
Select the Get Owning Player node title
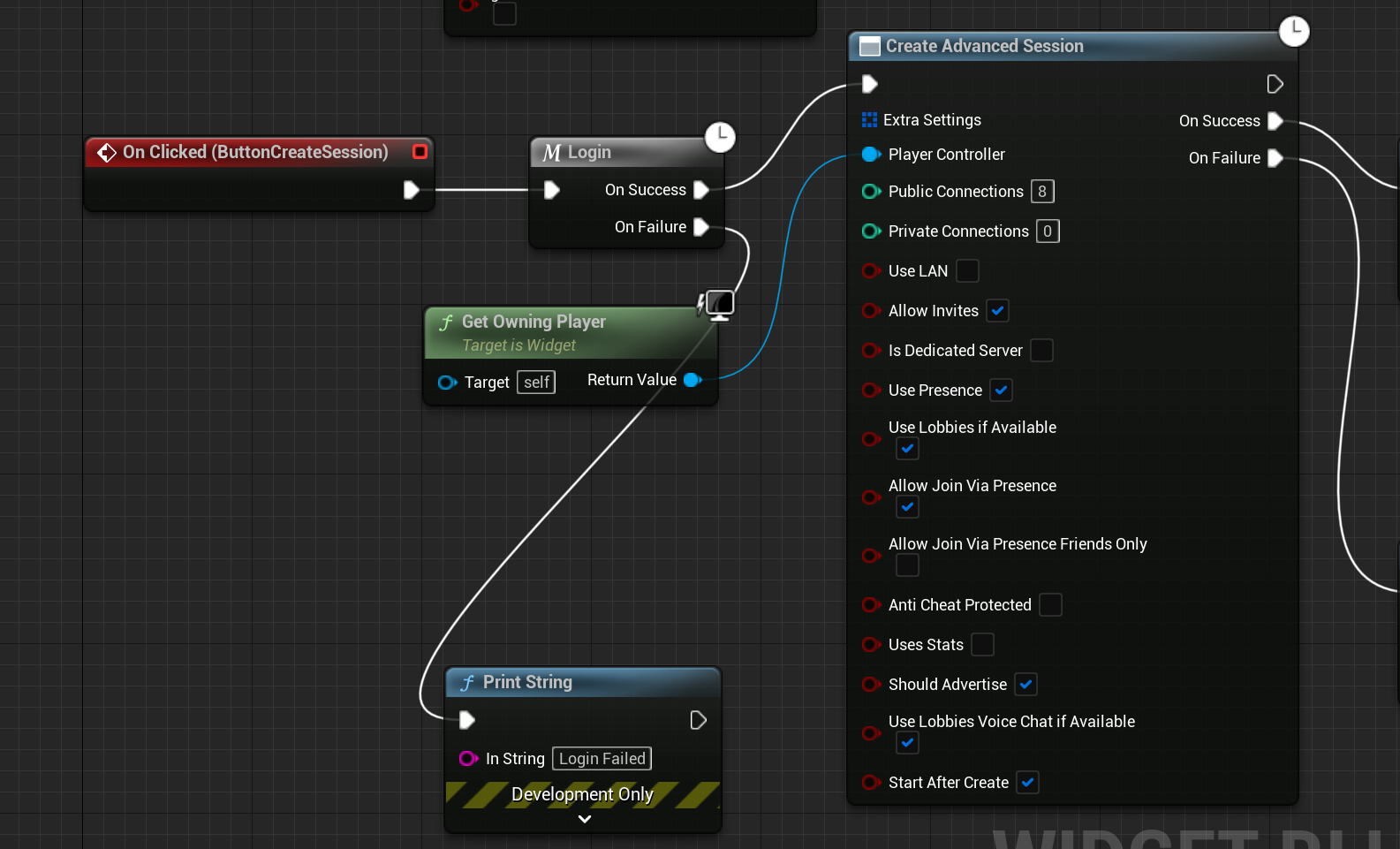534,322
